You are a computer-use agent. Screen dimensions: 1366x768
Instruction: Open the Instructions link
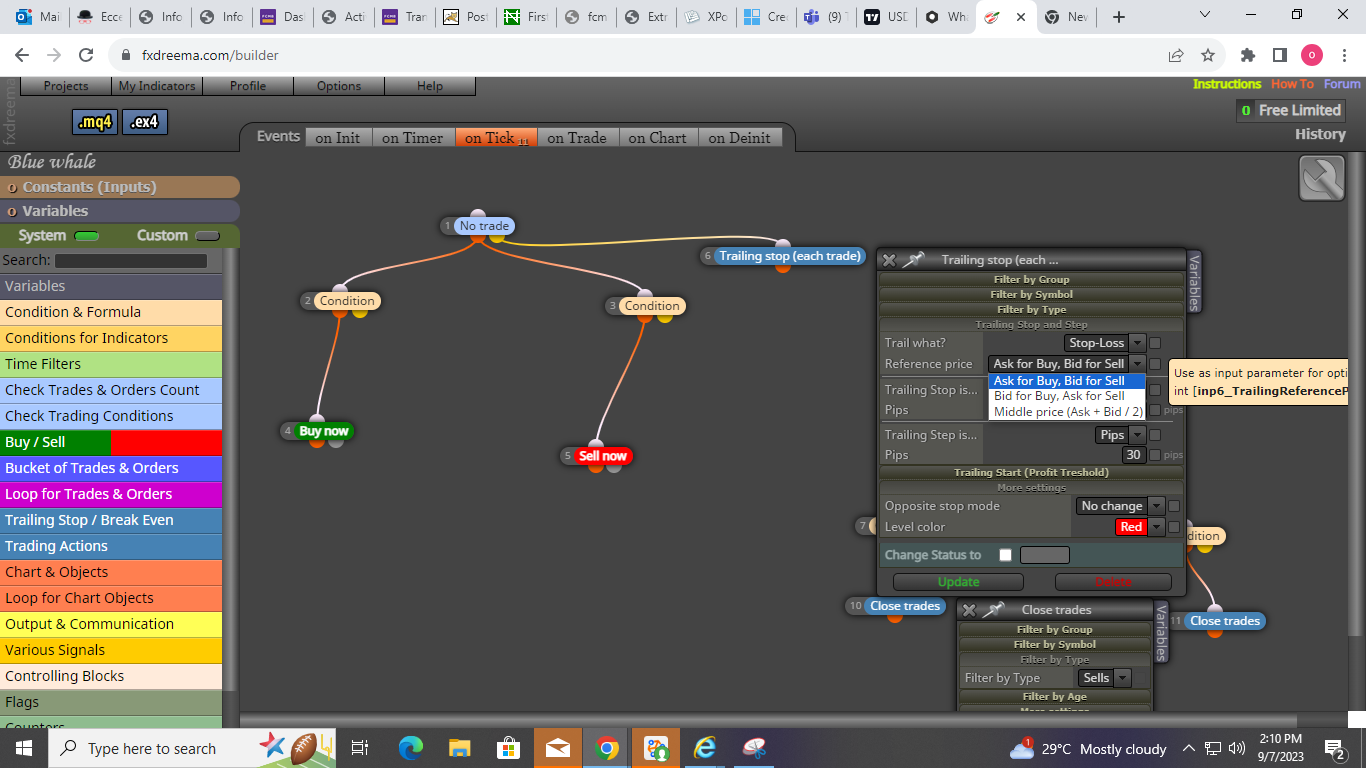tap(1227, 84)
